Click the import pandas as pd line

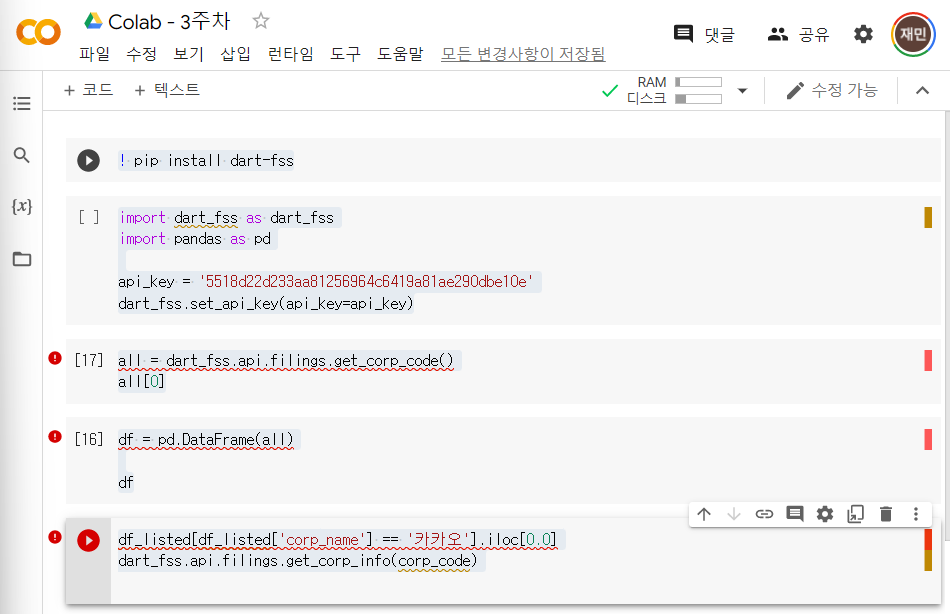coord(195,239)
